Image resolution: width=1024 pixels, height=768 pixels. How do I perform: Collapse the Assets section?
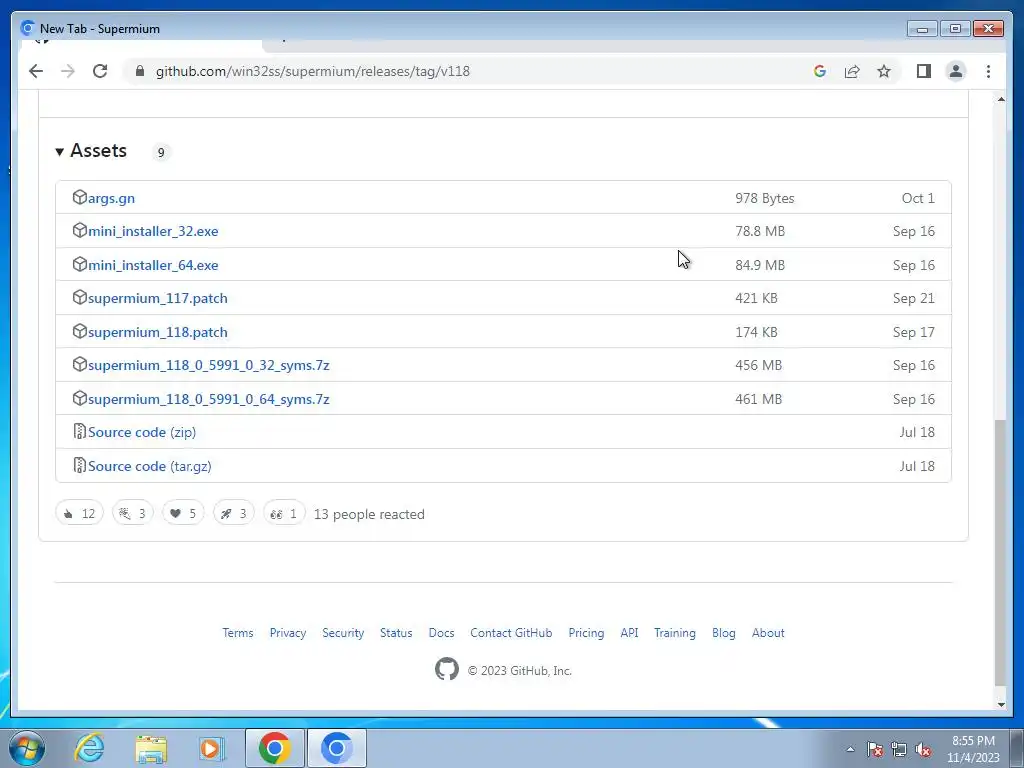tap(91, 151)
